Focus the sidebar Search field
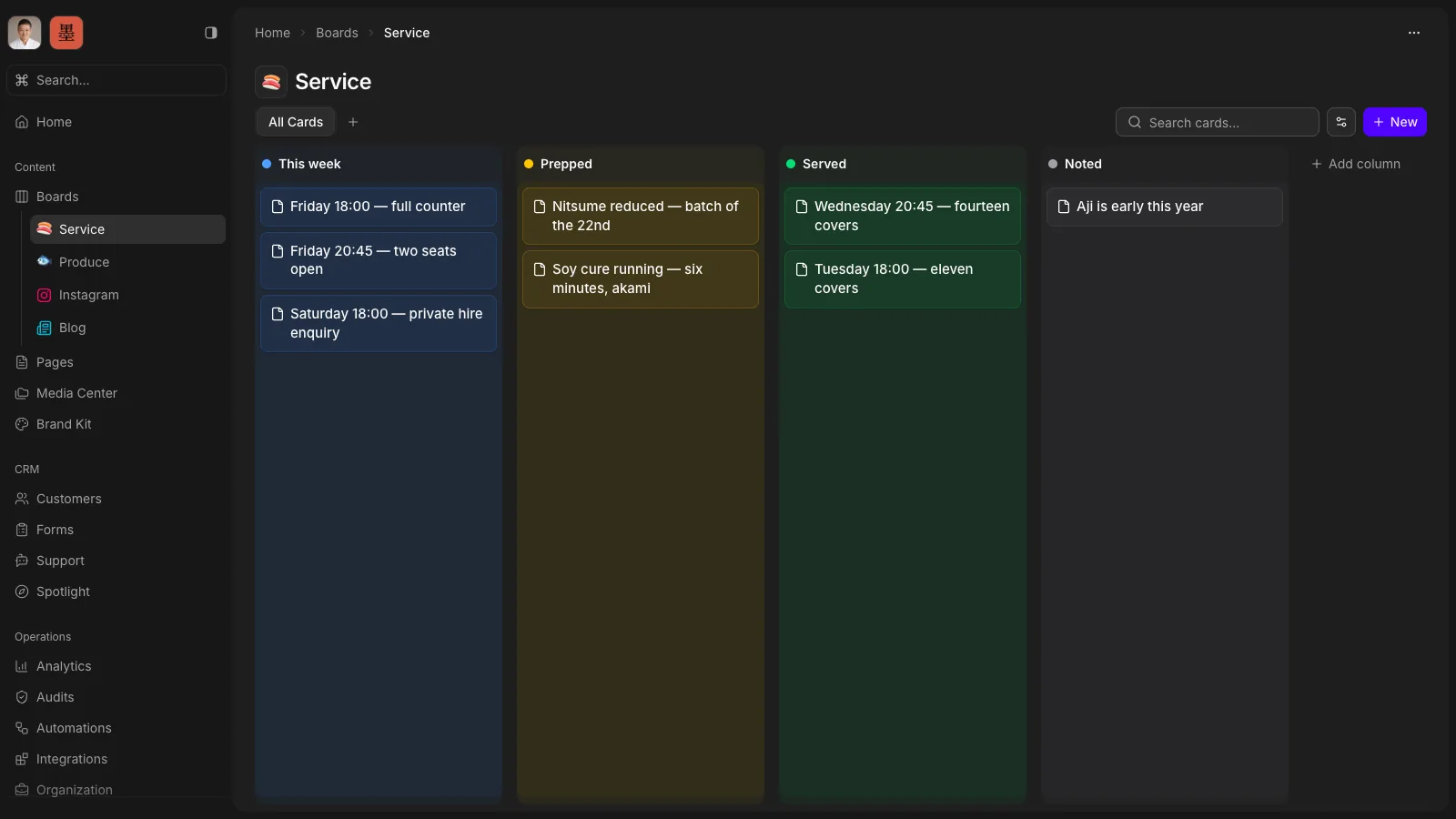Image resolution: width=1456 pixels, height=819 pixels. [116, 80]
